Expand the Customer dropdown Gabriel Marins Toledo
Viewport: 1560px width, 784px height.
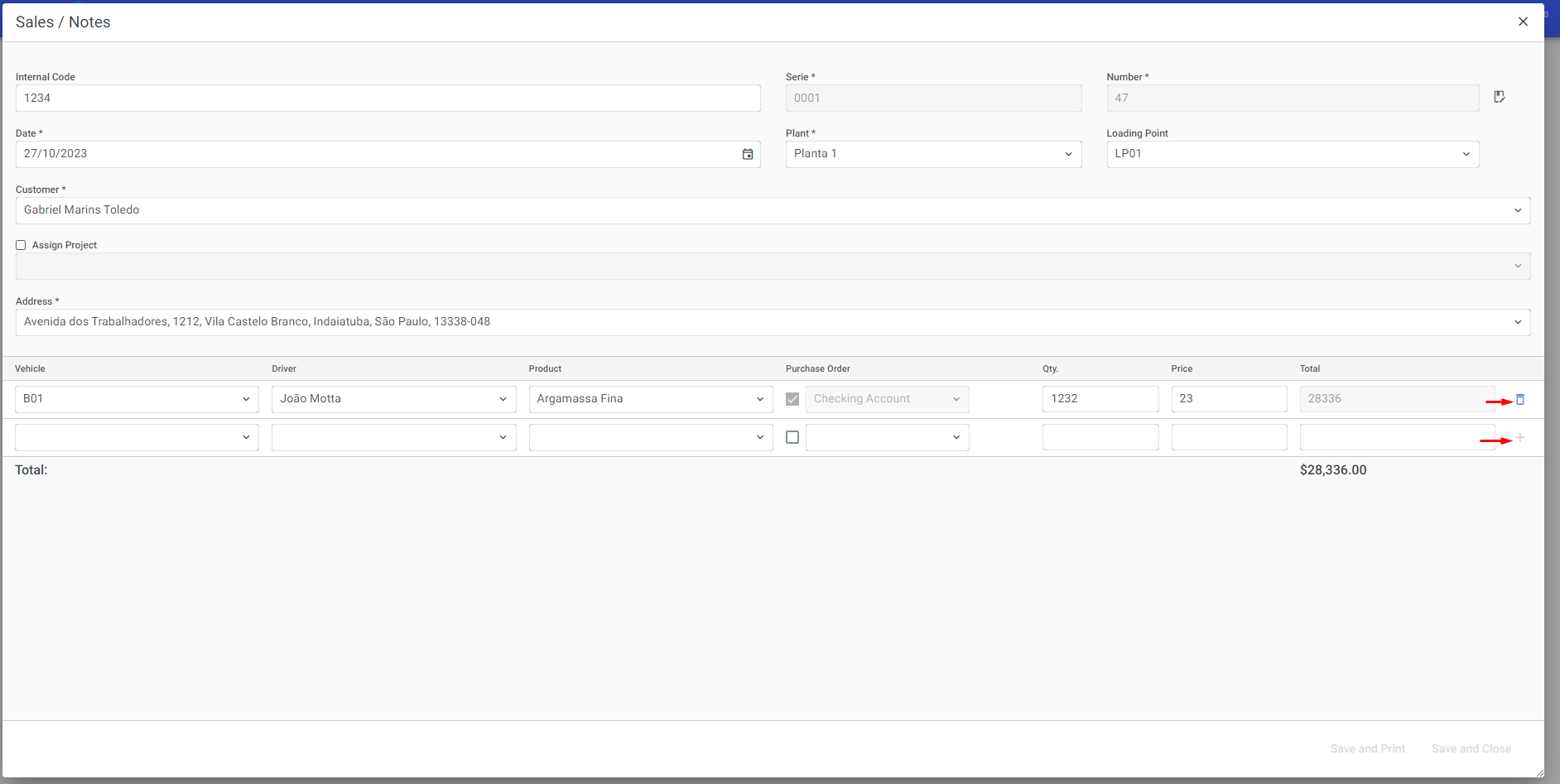coord(772,210)
